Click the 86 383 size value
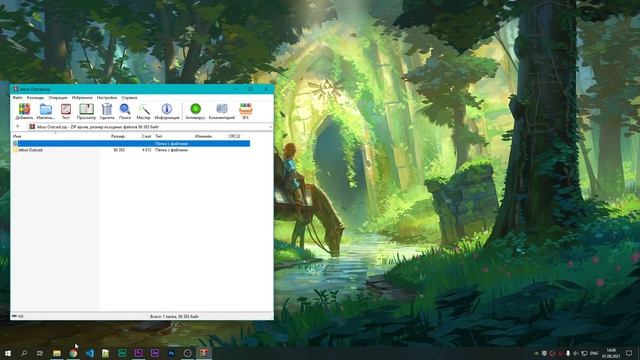Screen dimensions: 640x360 (x=119, y=150)
